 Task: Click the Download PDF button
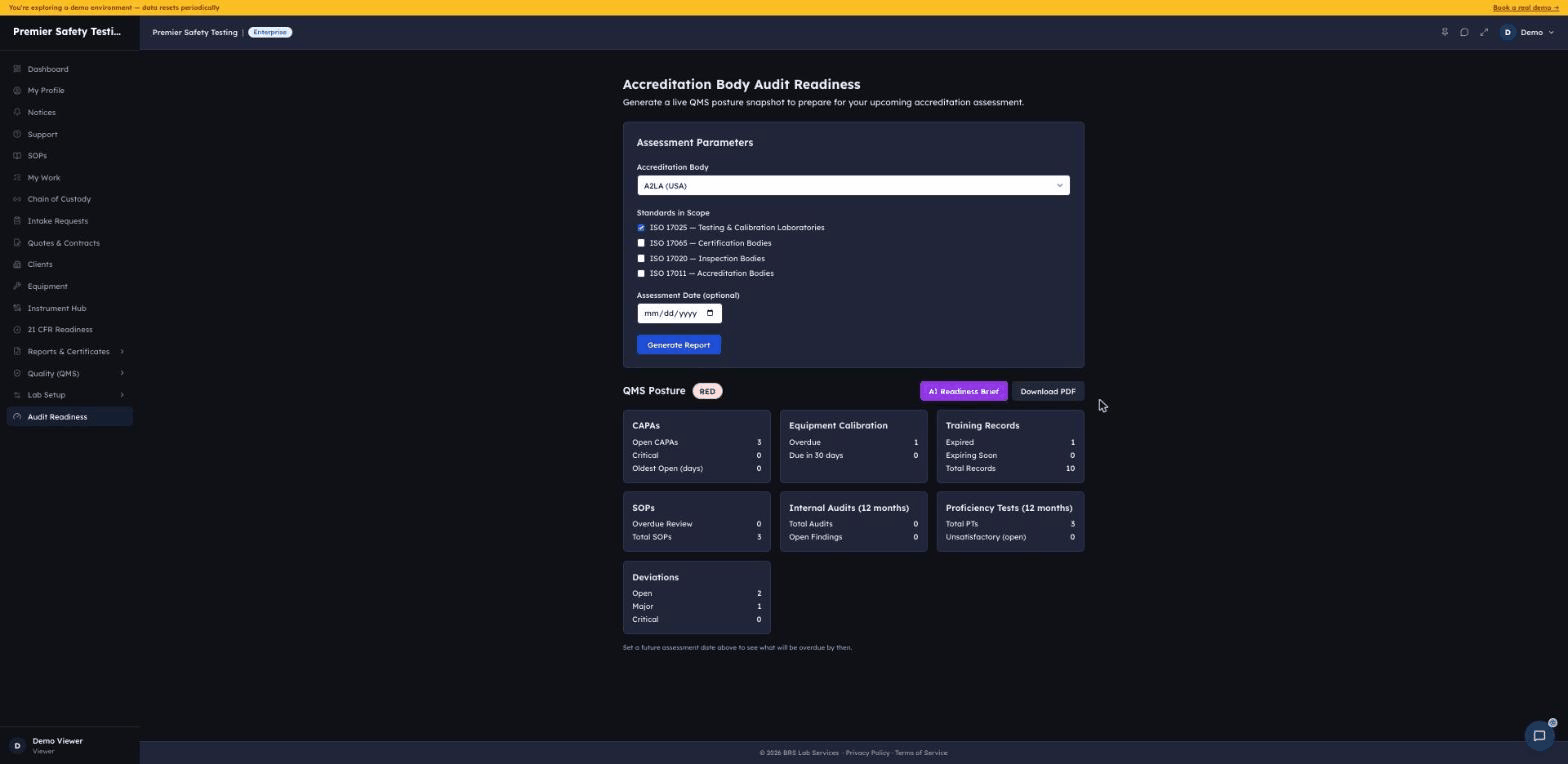click(1048, 391)
